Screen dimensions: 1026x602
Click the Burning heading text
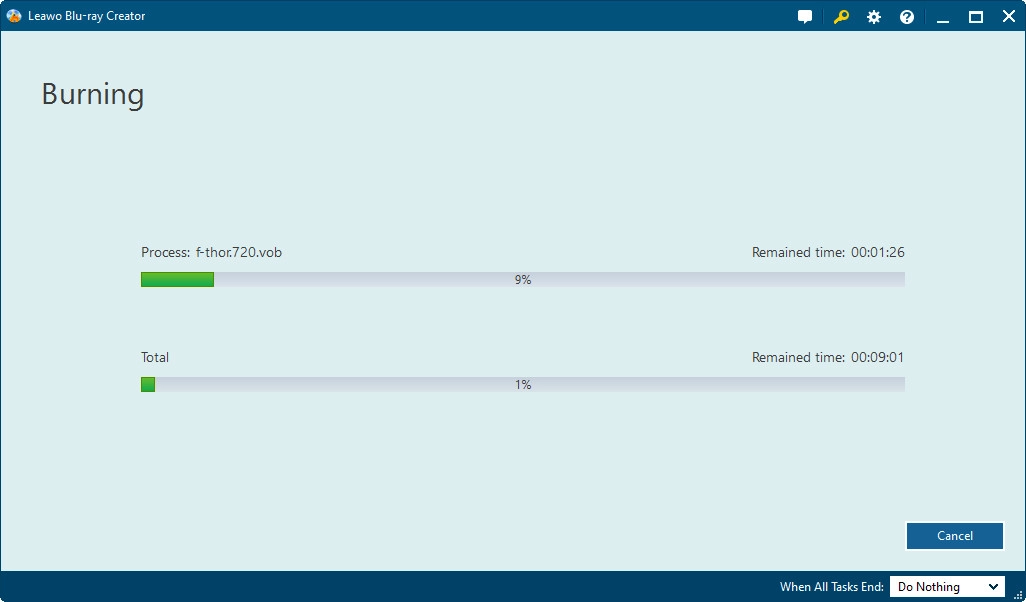[x=93, y=94]
